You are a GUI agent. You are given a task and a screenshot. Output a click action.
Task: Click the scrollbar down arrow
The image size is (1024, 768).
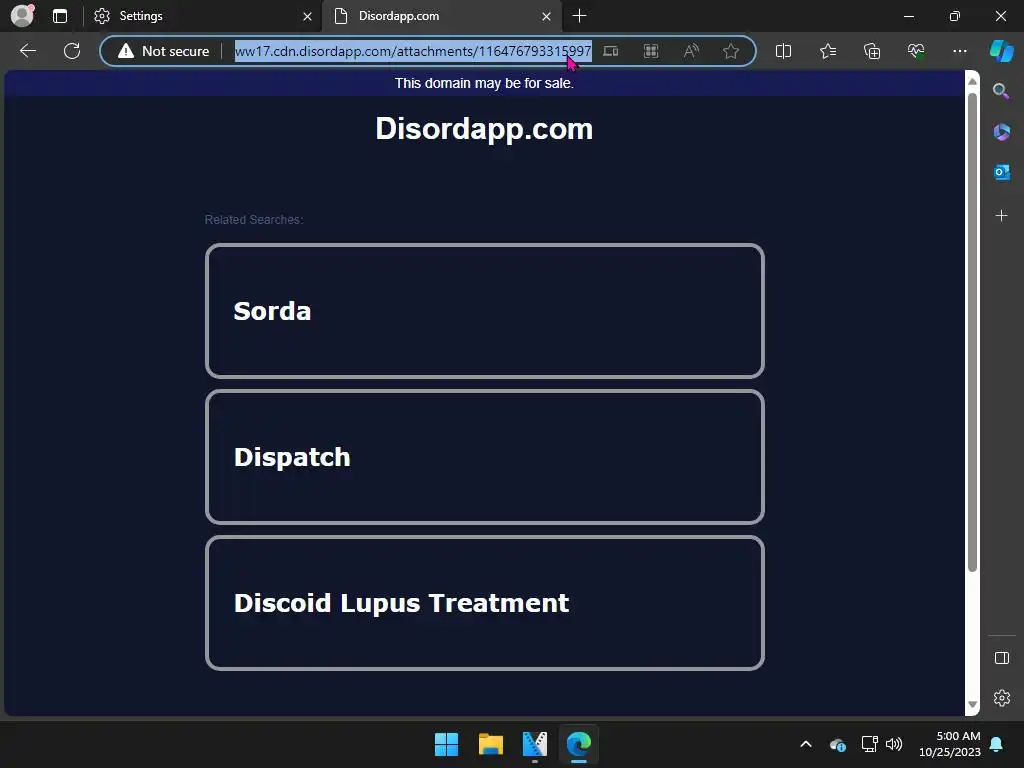972,704
